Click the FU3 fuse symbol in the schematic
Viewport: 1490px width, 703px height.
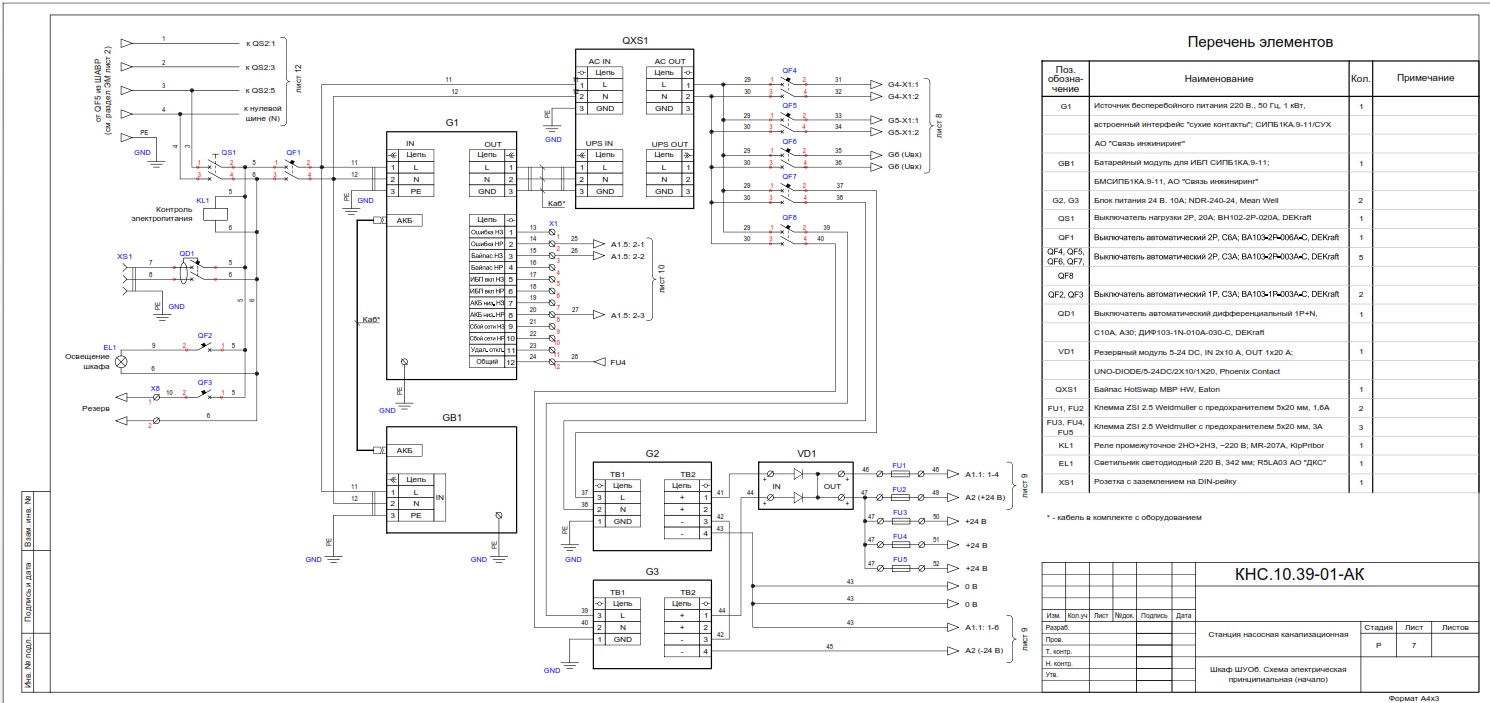pos(899,521)
